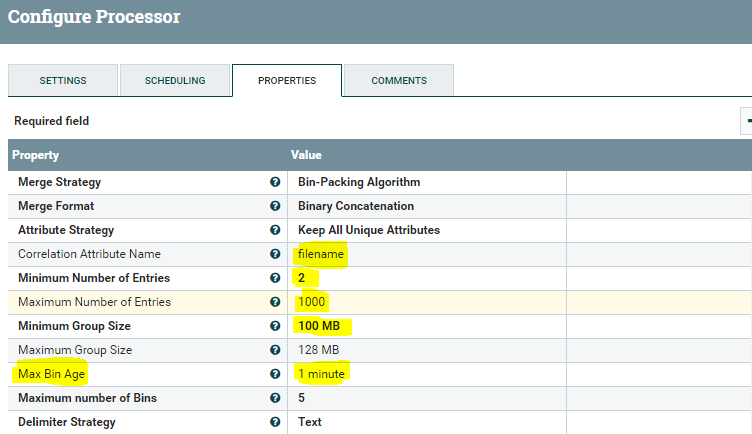Click the add property button at top right

pyautogui.click(x=746, y=121)
